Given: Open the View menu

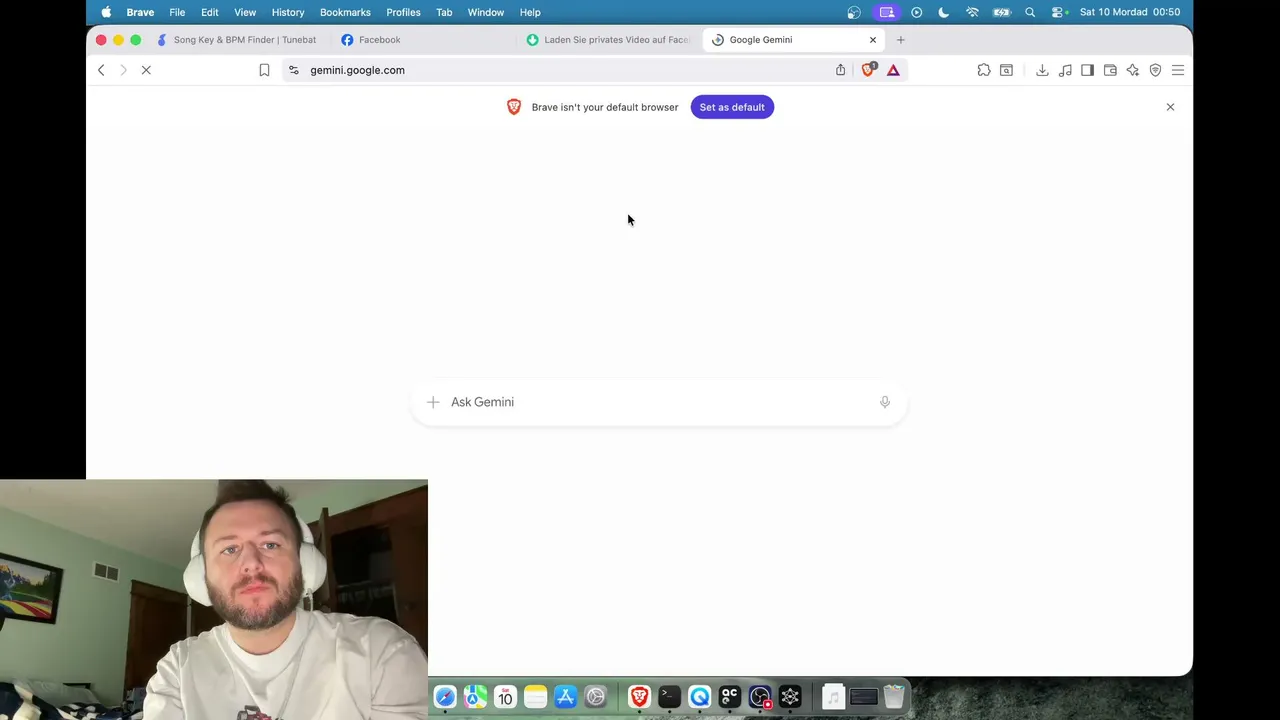Looking at the screenshot, I should pyautogui.click(x=245, y=12).
